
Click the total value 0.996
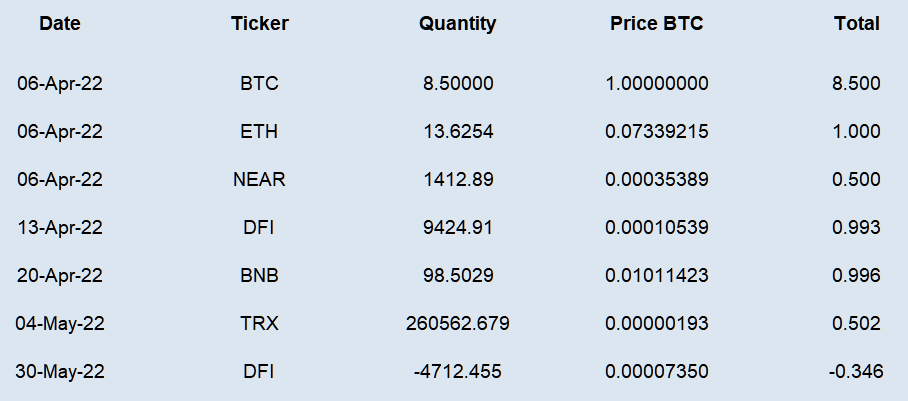(x=856, y=275)
